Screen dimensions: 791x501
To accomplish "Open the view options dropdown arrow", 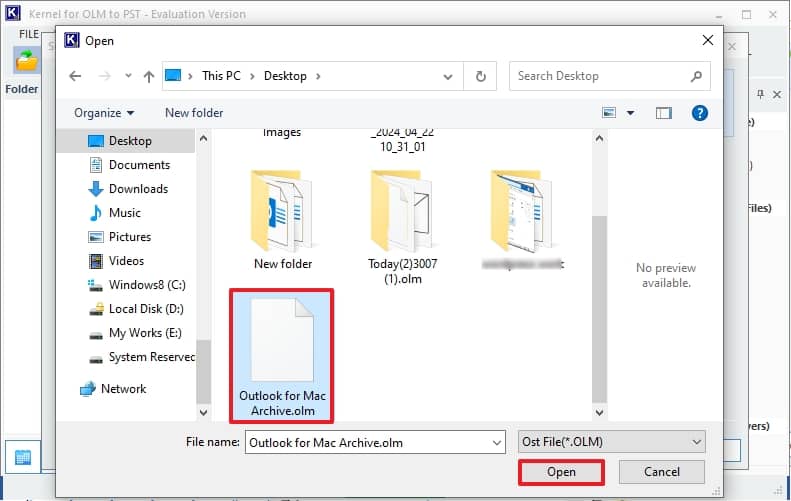I will 631,113.
